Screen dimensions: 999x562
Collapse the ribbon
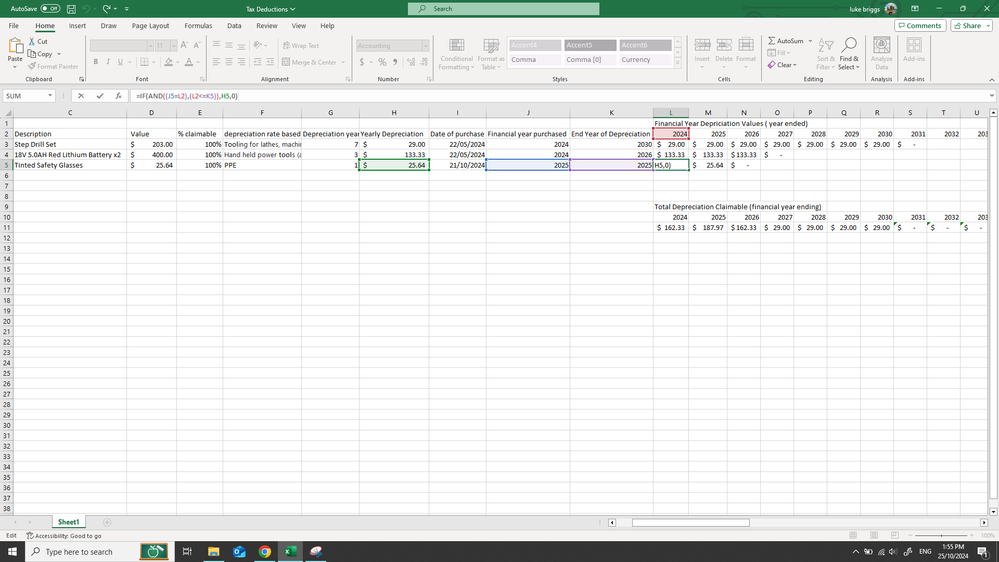click(991, 80)
